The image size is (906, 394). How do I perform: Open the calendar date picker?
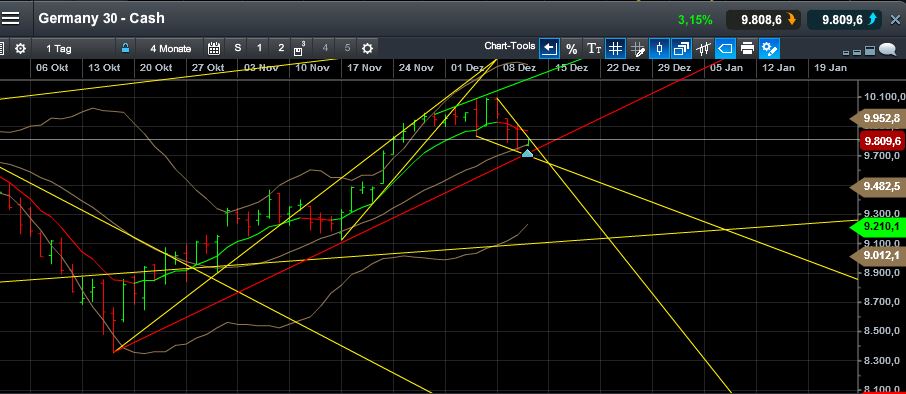[214, 48]
